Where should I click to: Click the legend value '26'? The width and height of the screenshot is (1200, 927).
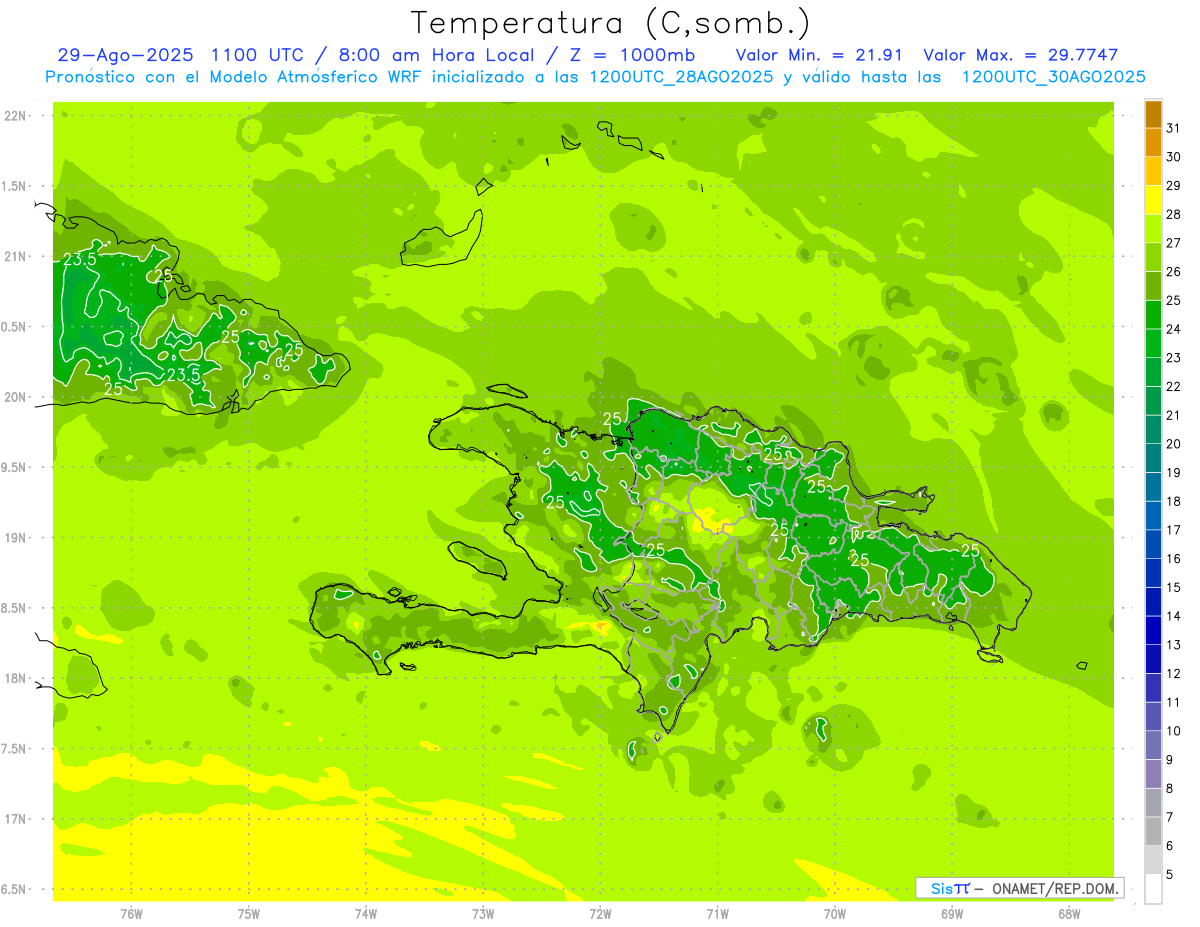(x=1174, y=271)
